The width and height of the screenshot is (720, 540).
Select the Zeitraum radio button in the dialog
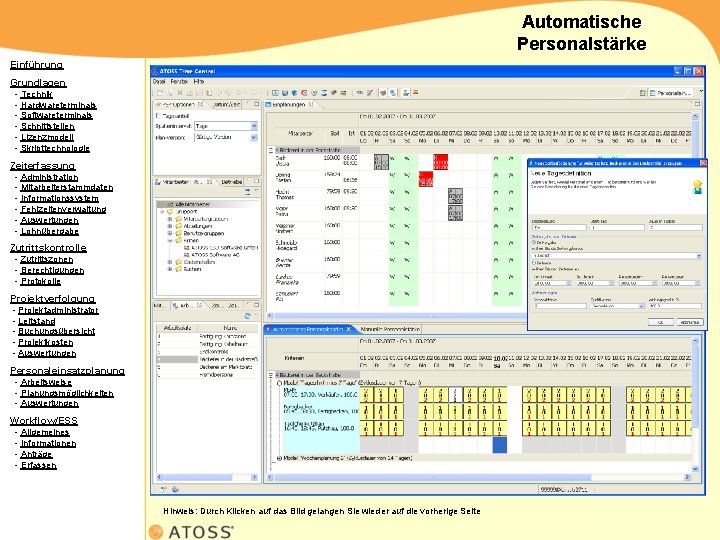click(534, 263)
